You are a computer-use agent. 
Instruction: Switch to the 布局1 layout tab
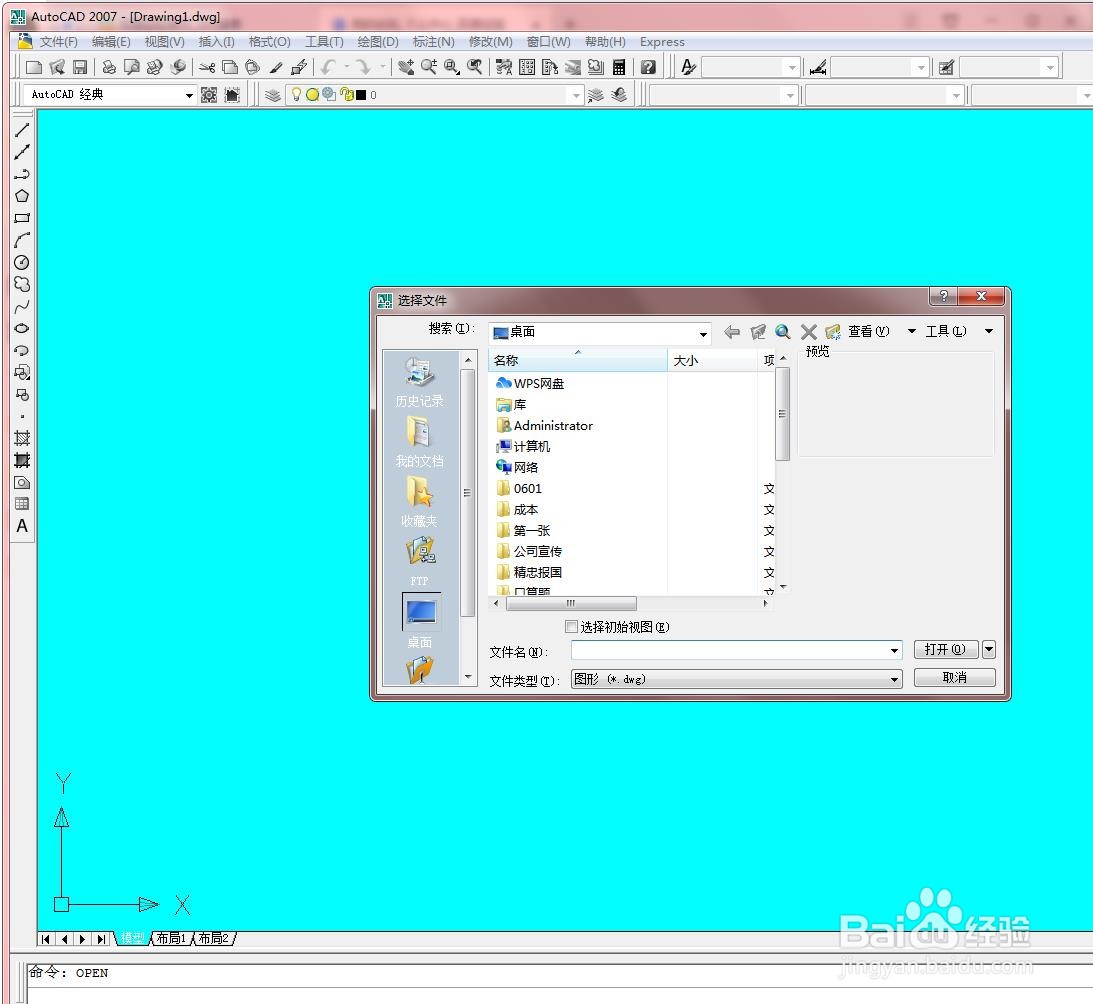coord(171,938)
